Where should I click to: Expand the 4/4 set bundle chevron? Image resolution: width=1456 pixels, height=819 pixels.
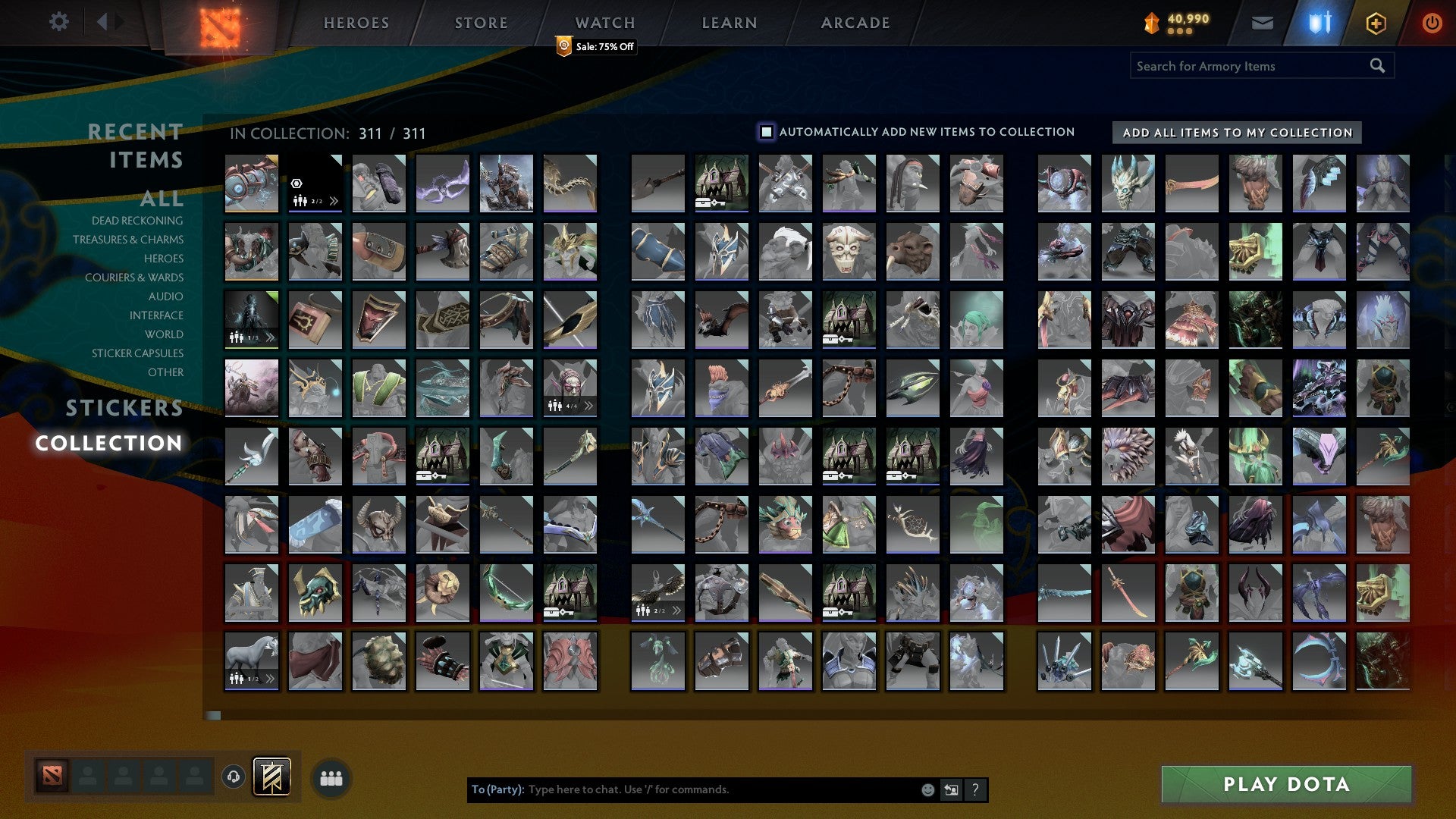point(588,406)
